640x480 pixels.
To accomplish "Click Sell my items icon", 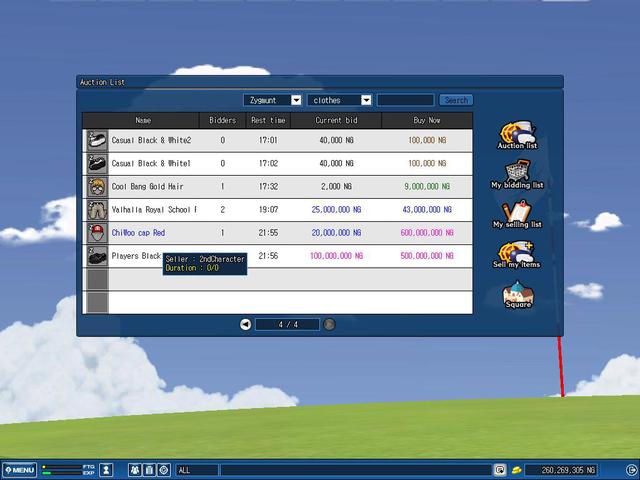I will click(x=517, y=253).
